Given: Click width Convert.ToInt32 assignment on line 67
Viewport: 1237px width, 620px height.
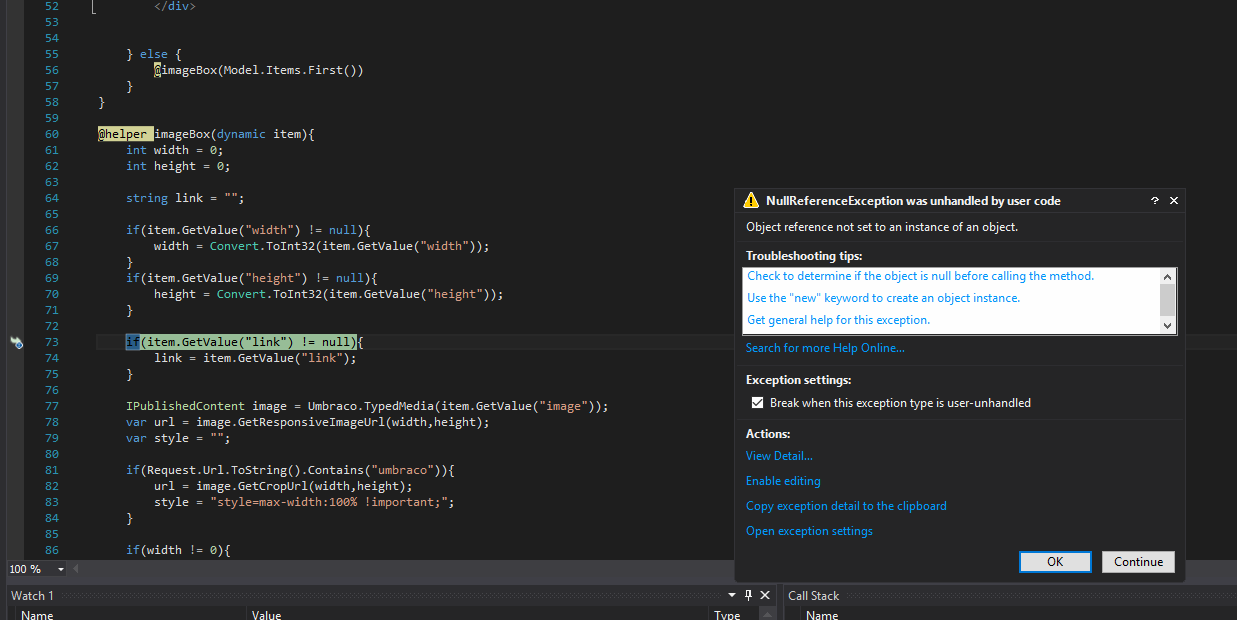Looking at the screenshot, I should click(x=322, y=246).
